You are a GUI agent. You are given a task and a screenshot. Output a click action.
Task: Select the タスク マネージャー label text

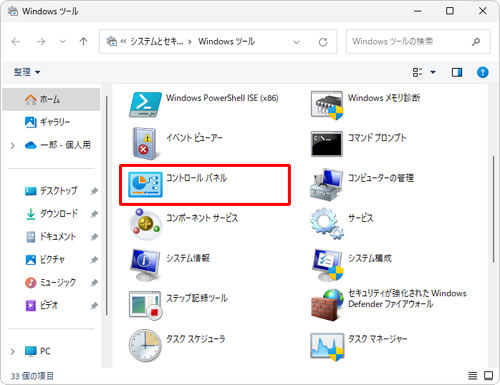click(x=377, y=339)
